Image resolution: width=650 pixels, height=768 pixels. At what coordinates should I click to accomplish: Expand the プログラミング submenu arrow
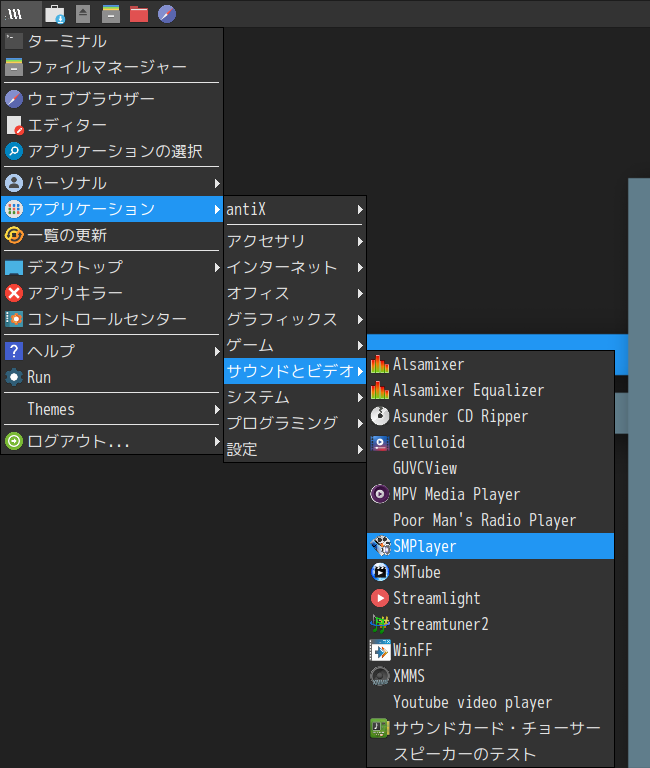(360, 423)
